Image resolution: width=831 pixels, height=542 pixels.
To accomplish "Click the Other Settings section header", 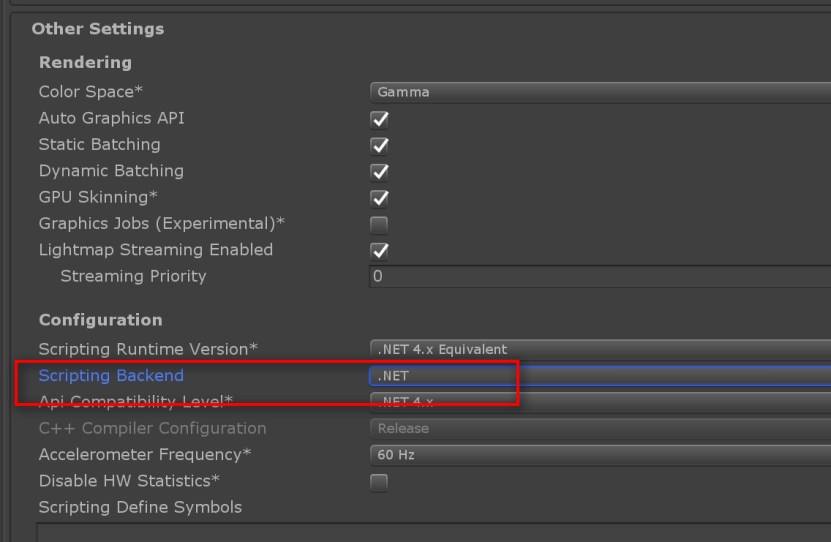I will (x=98, y=29).
